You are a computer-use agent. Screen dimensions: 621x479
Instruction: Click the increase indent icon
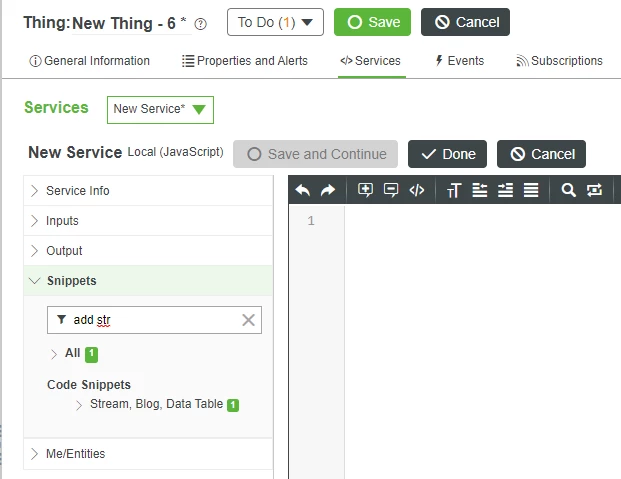[505, 190]
